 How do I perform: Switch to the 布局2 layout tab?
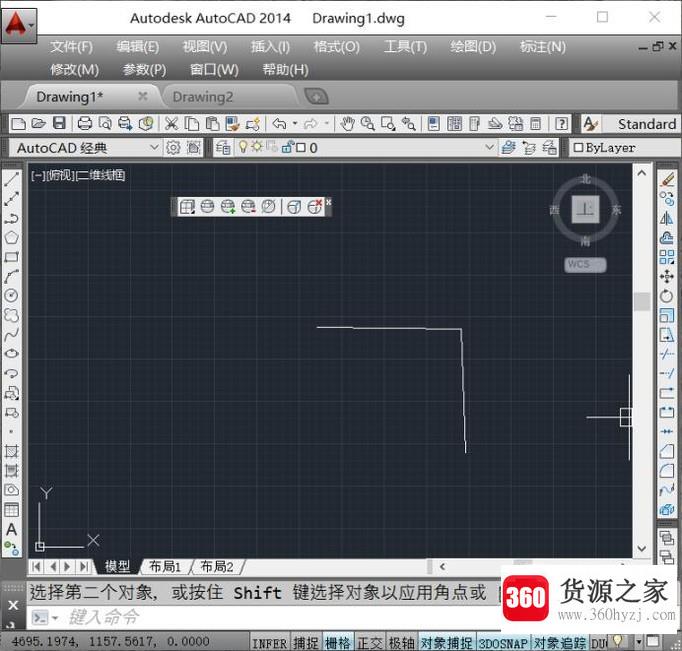pyautogui.click(x=216, y=566)
